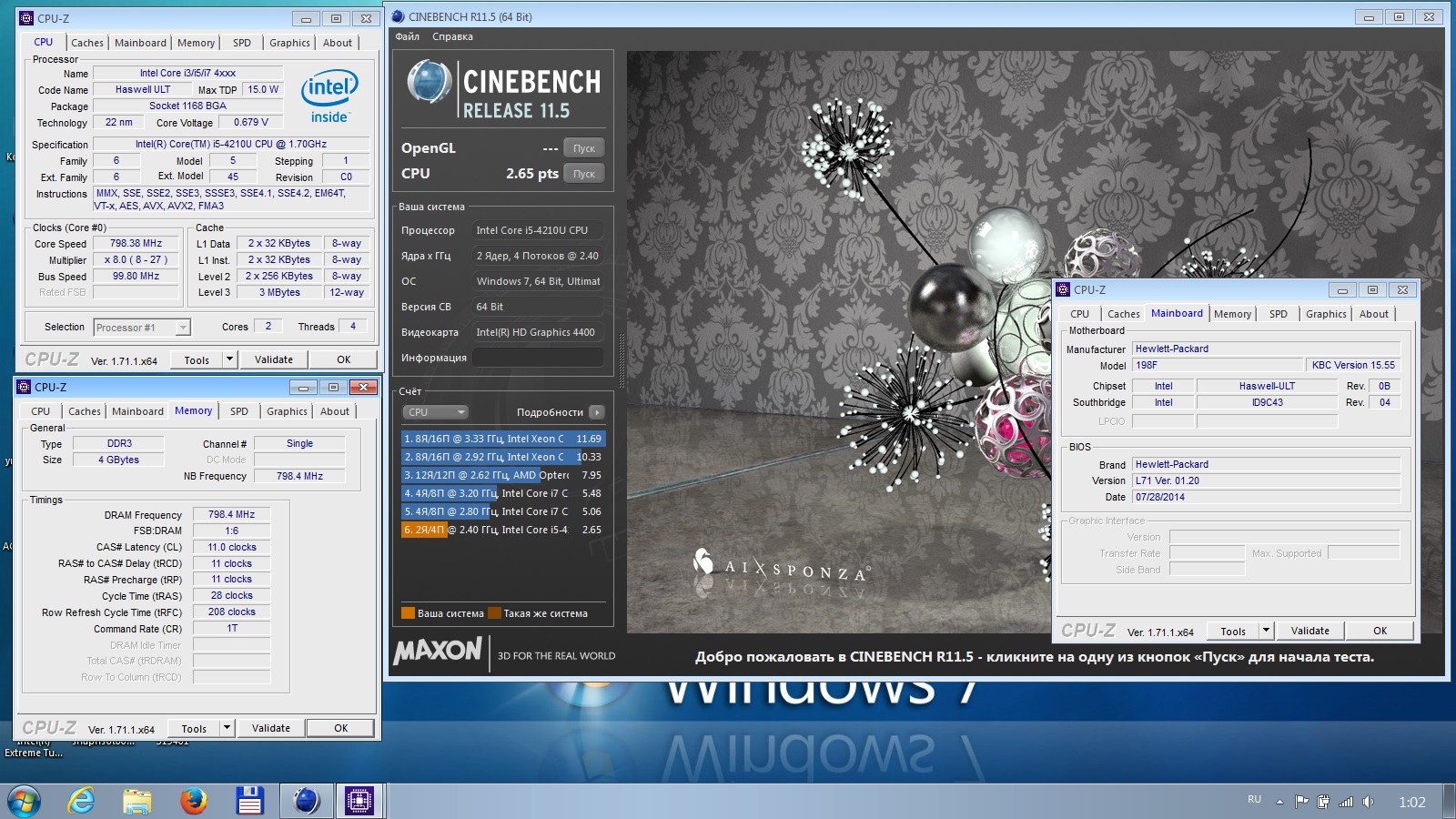1456x819 pixels.
Task: Toggle the Подробности details arrow in Cinebench
Action: (x=597, y=412)
